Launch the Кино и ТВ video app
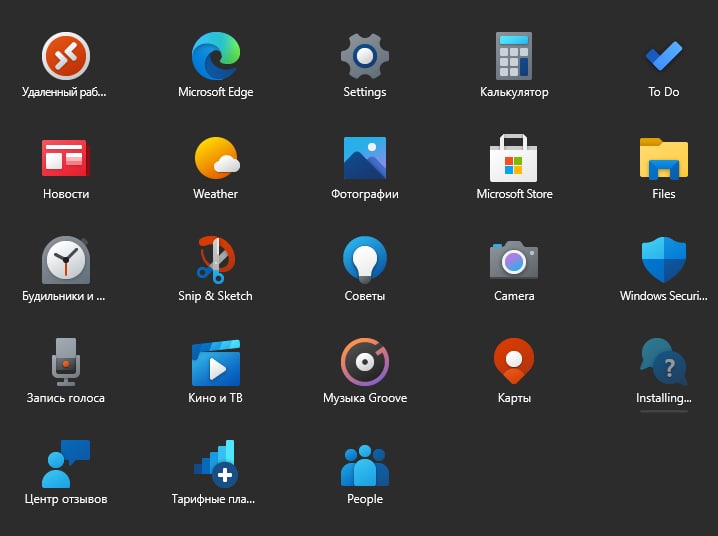 tap(216, 362)
